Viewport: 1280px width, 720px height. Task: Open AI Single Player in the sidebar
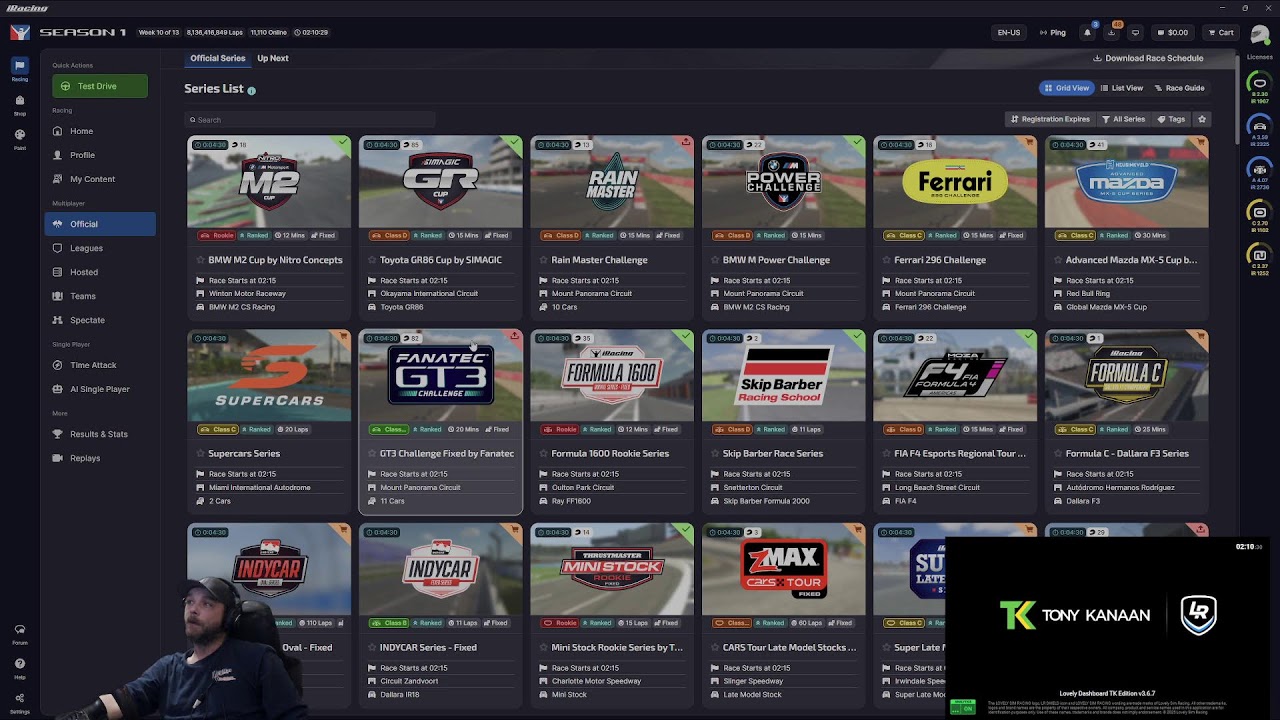(100, 389)
